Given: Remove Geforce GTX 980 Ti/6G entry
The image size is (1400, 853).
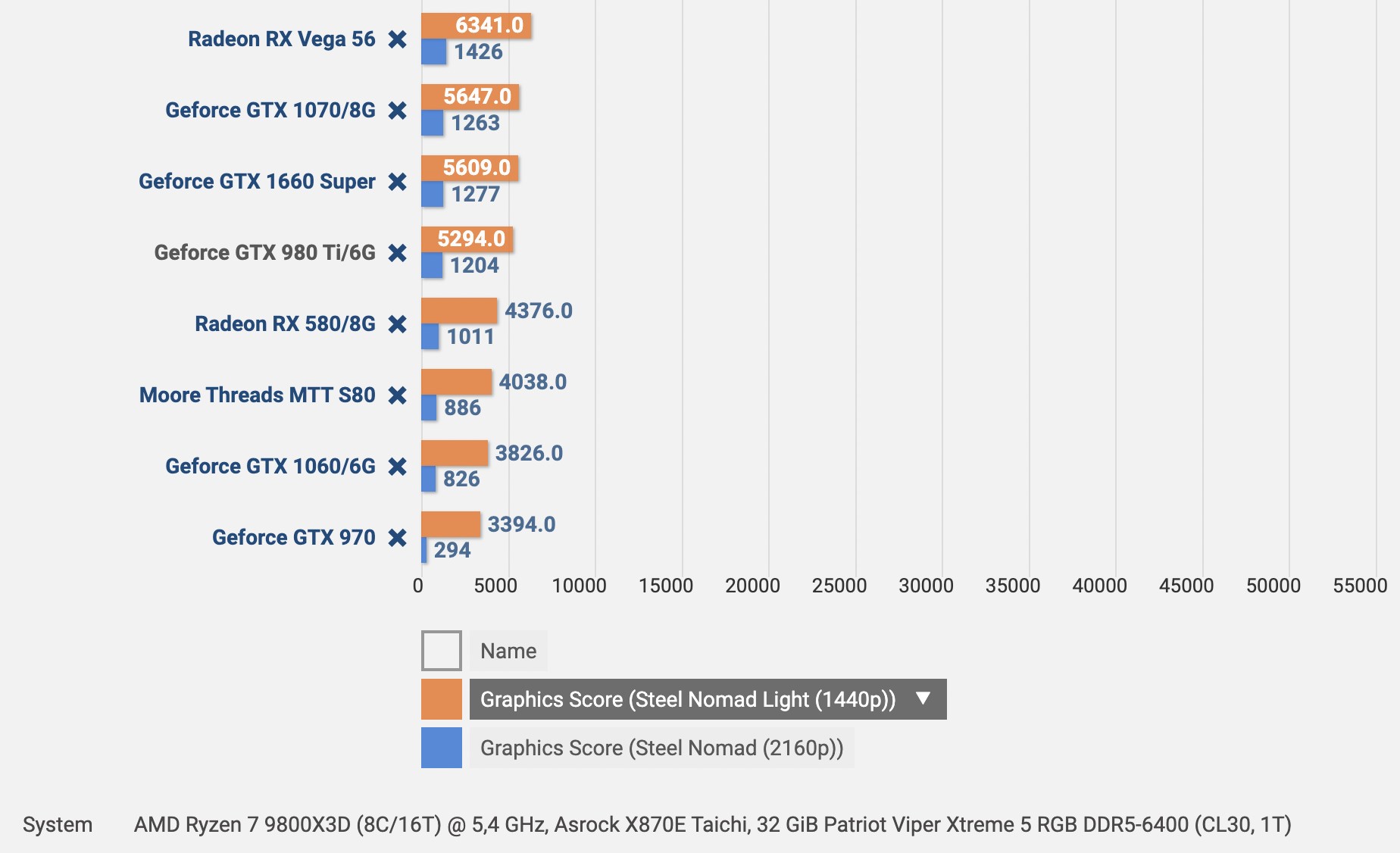Looking at the screenshot, I should (397, 253).
